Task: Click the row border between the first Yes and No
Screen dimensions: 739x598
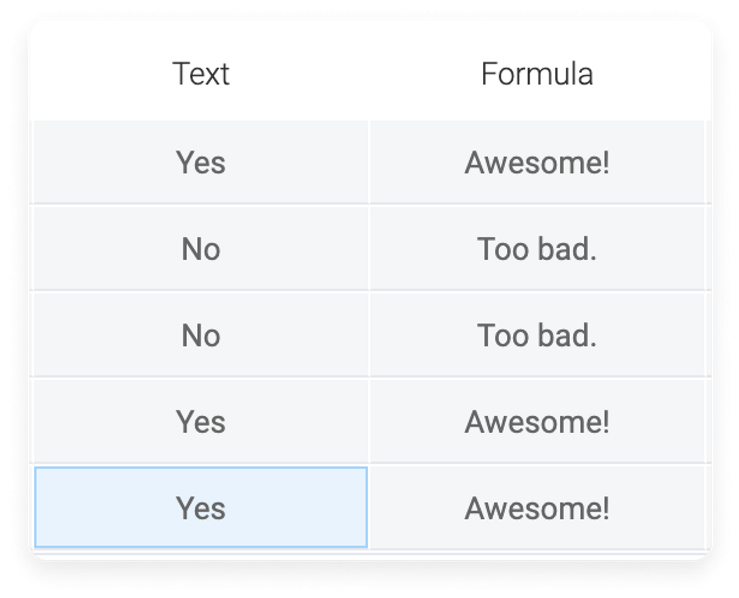Action: [x=201, y=205]
